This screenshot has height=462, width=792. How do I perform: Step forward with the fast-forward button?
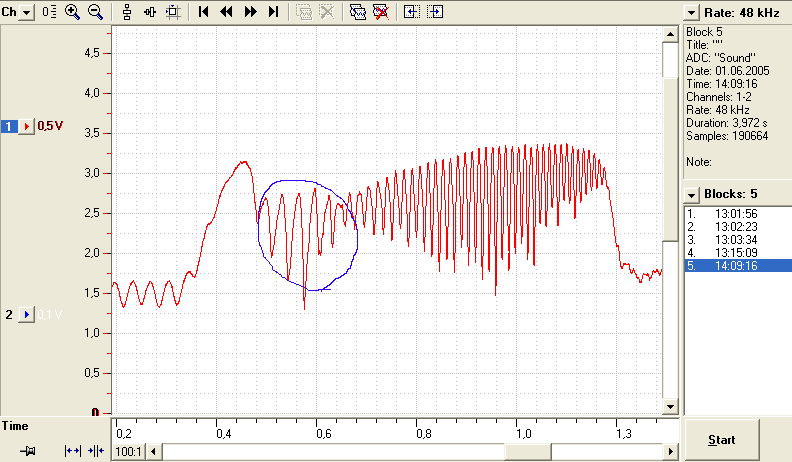coord(250,12)
